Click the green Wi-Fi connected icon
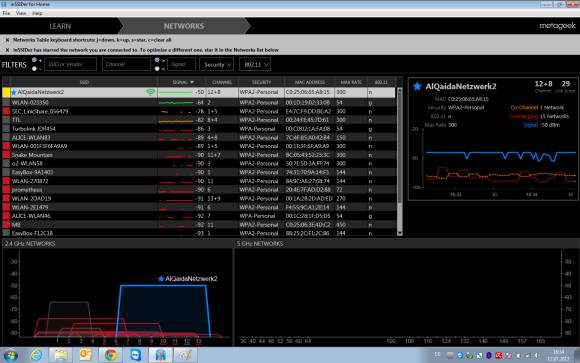Viewport: 580px width, 363px height. click(151, 92)
